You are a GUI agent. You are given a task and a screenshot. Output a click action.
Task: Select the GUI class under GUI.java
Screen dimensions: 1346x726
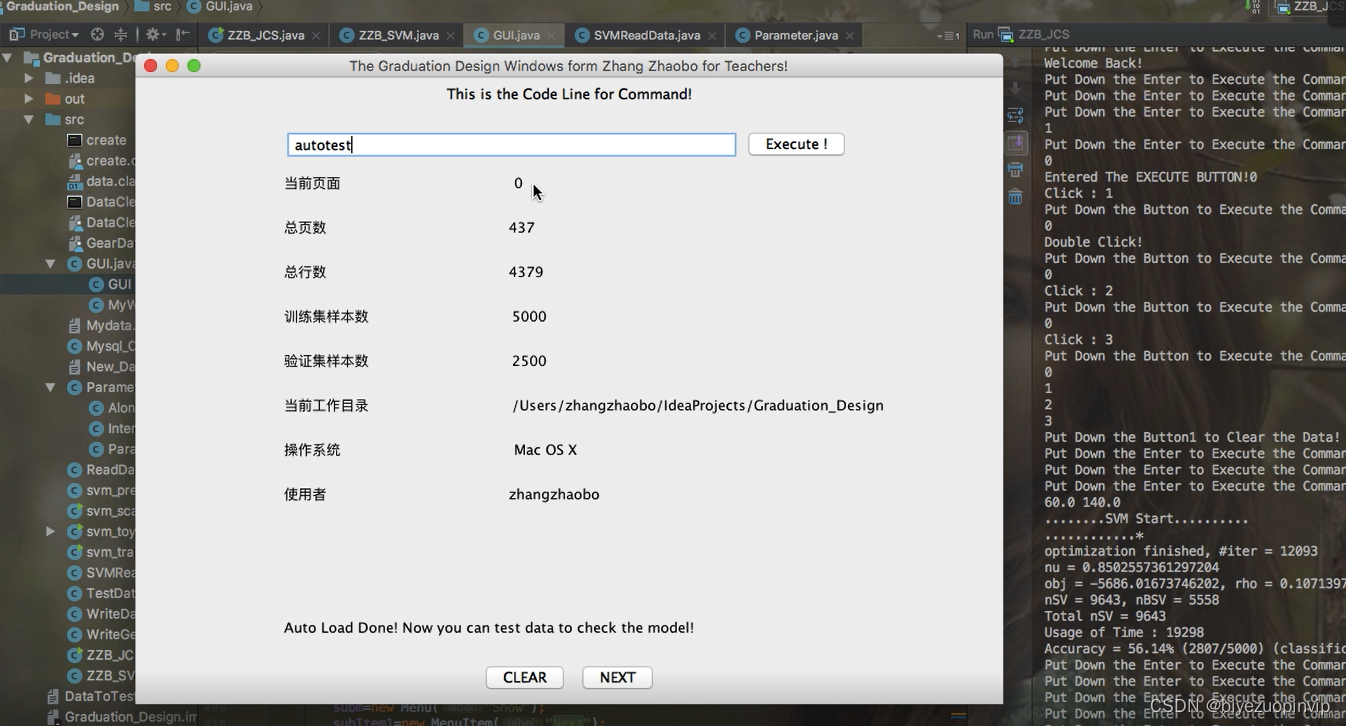coord(110,284)
